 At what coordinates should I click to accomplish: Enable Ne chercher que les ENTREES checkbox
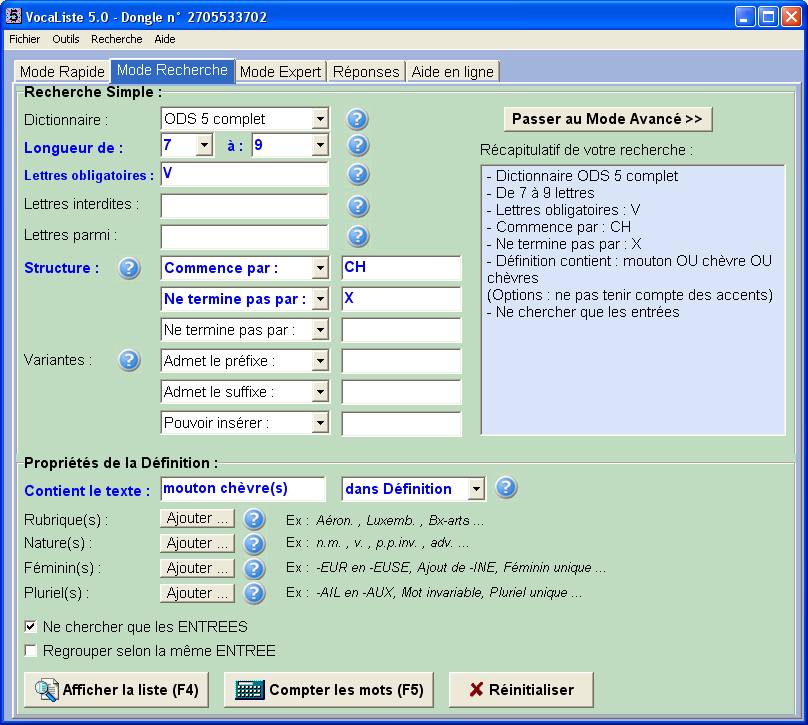(30, 627)
